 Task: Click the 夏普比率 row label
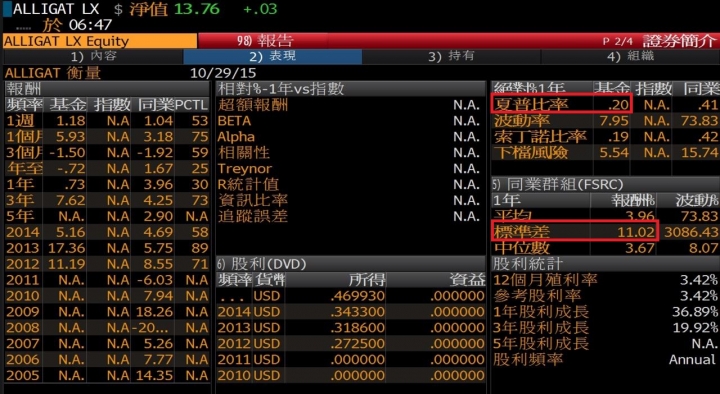point(531,105)
